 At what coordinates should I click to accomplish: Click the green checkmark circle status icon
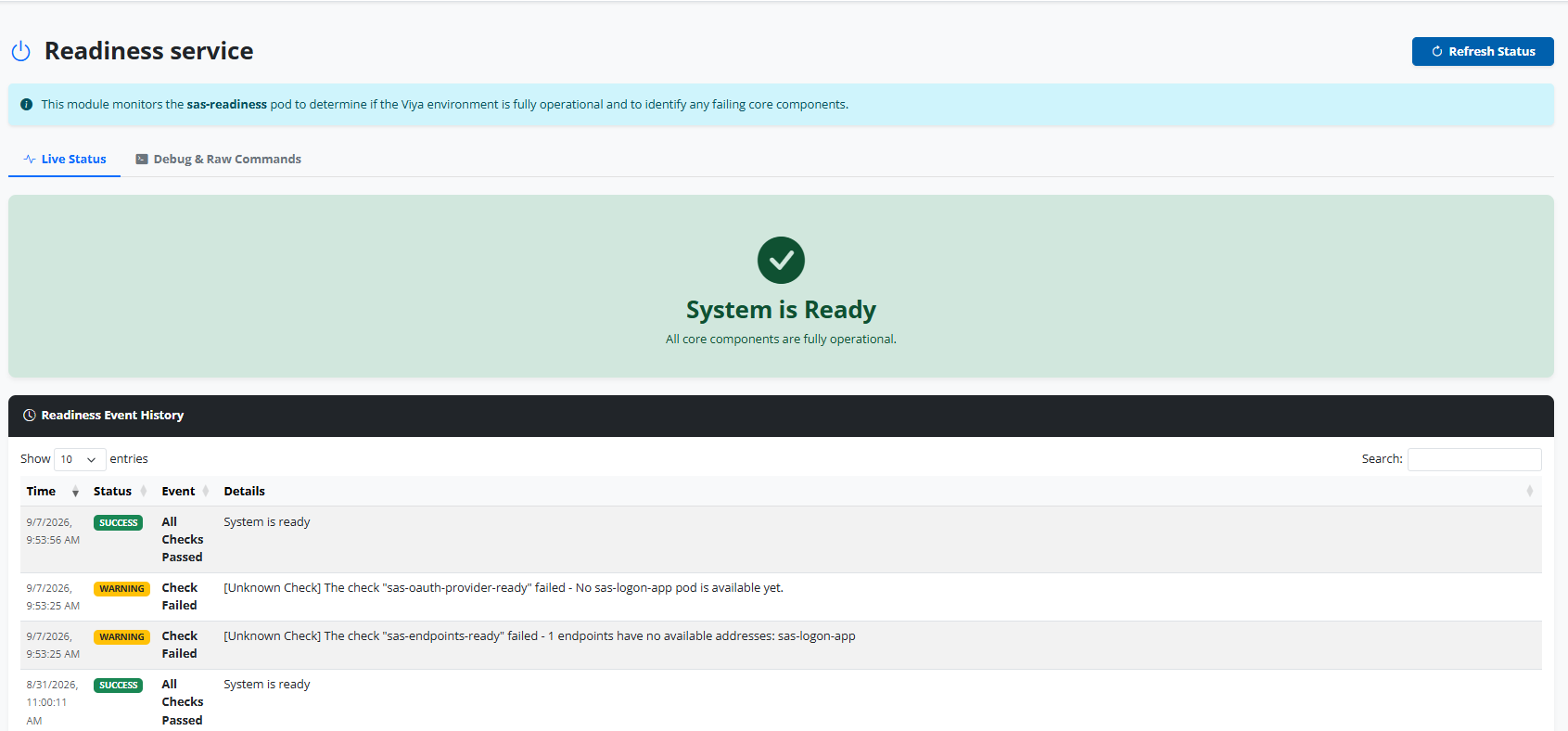781,260
